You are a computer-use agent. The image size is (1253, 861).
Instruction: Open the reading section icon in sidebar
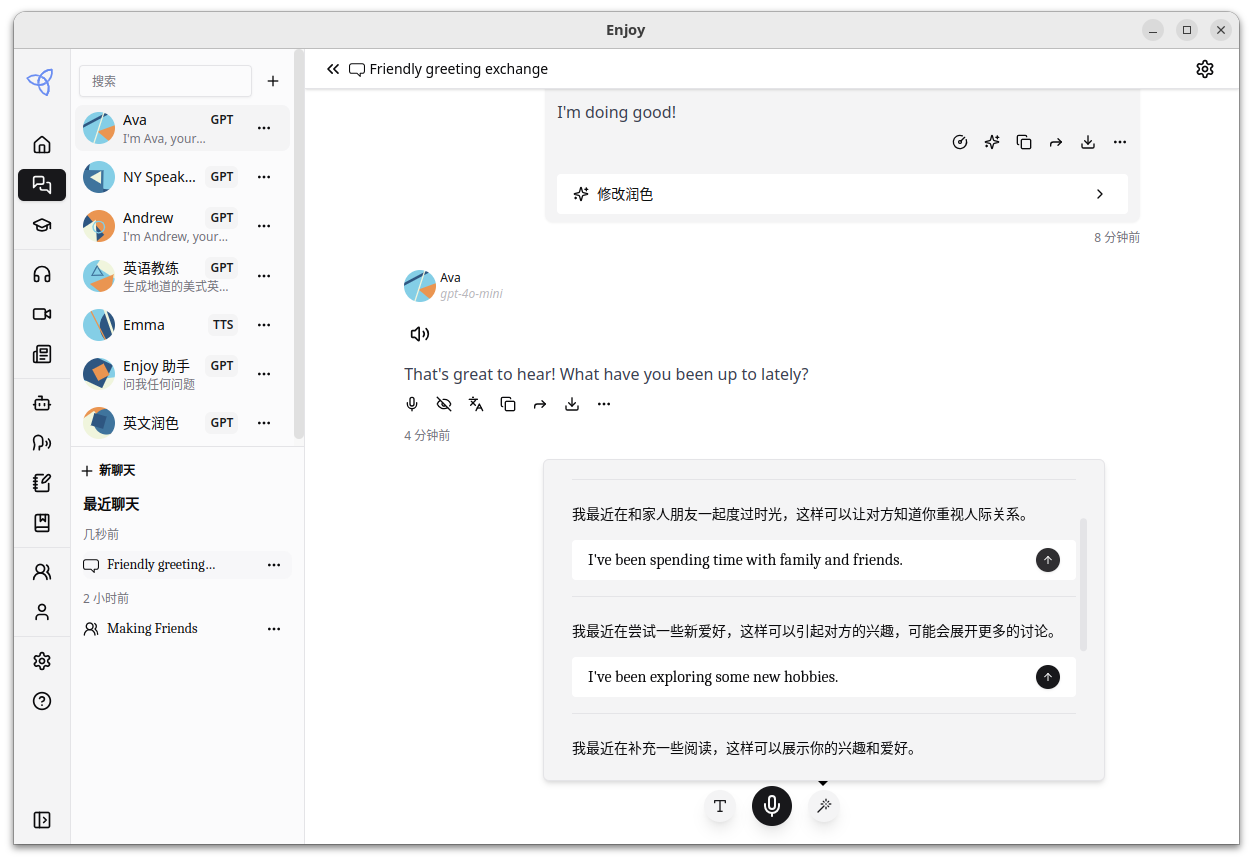[x=41, y=353]
